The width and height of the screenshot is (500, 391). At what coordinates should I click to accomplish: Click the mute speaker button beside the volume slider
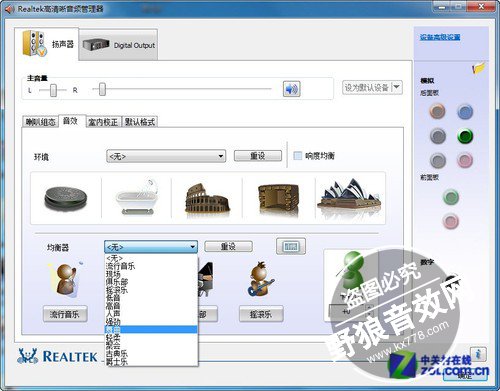coord(291,89)
